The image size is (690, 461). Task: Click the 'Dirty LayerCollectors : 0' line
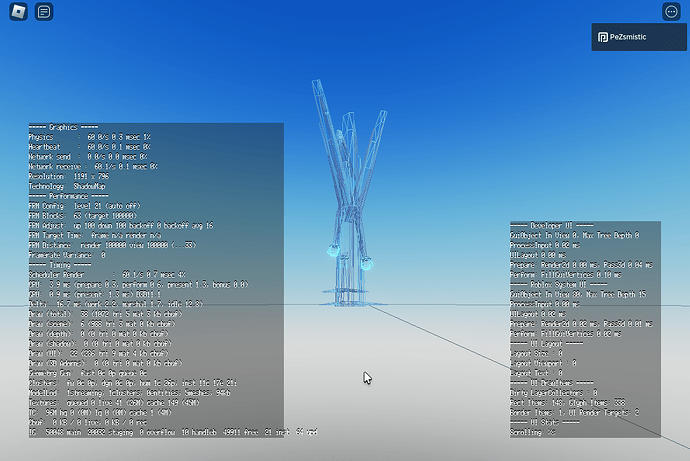tap(554, 393)
